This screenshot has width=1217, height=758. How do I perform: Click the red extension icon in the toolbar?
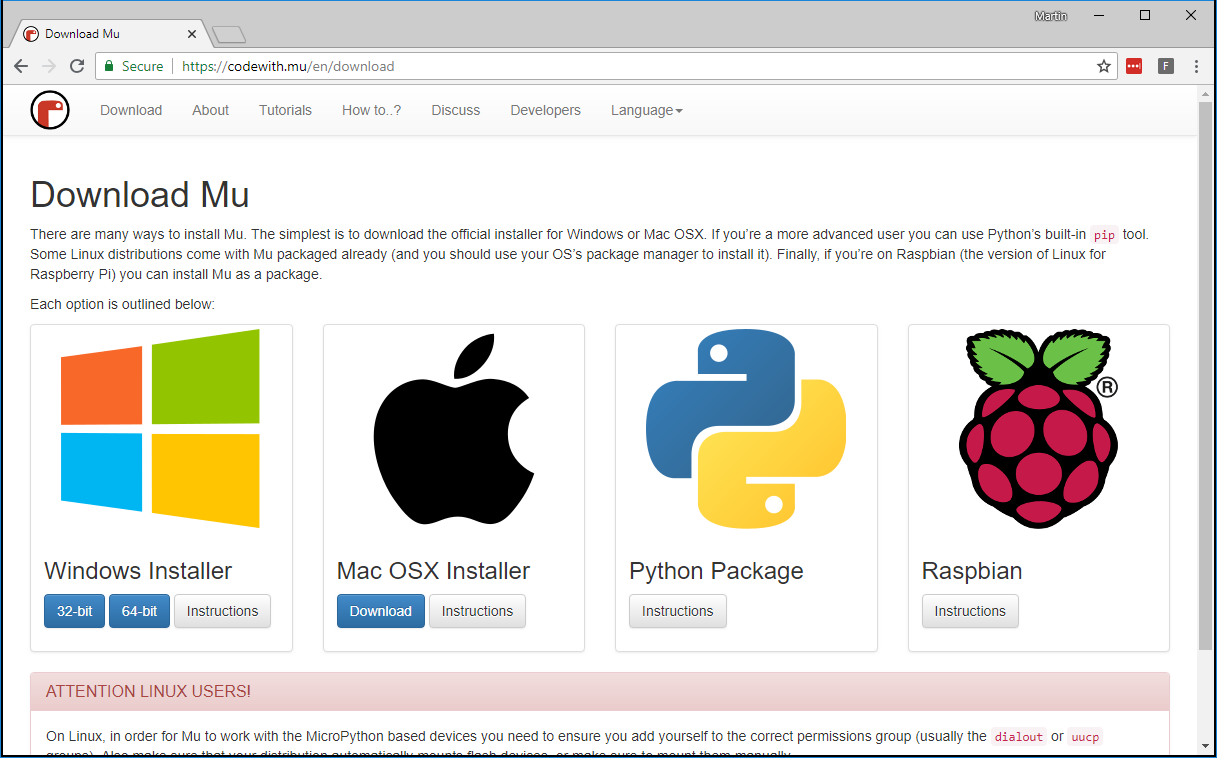(x=1134, y=66)
